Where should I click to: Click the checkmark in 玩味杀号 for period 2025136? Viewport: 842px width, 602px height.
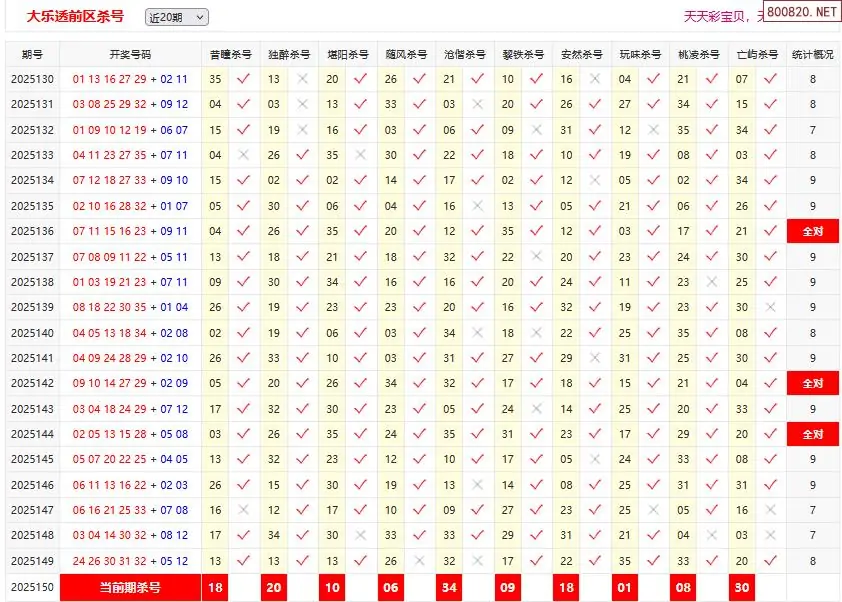pos(653,231)
